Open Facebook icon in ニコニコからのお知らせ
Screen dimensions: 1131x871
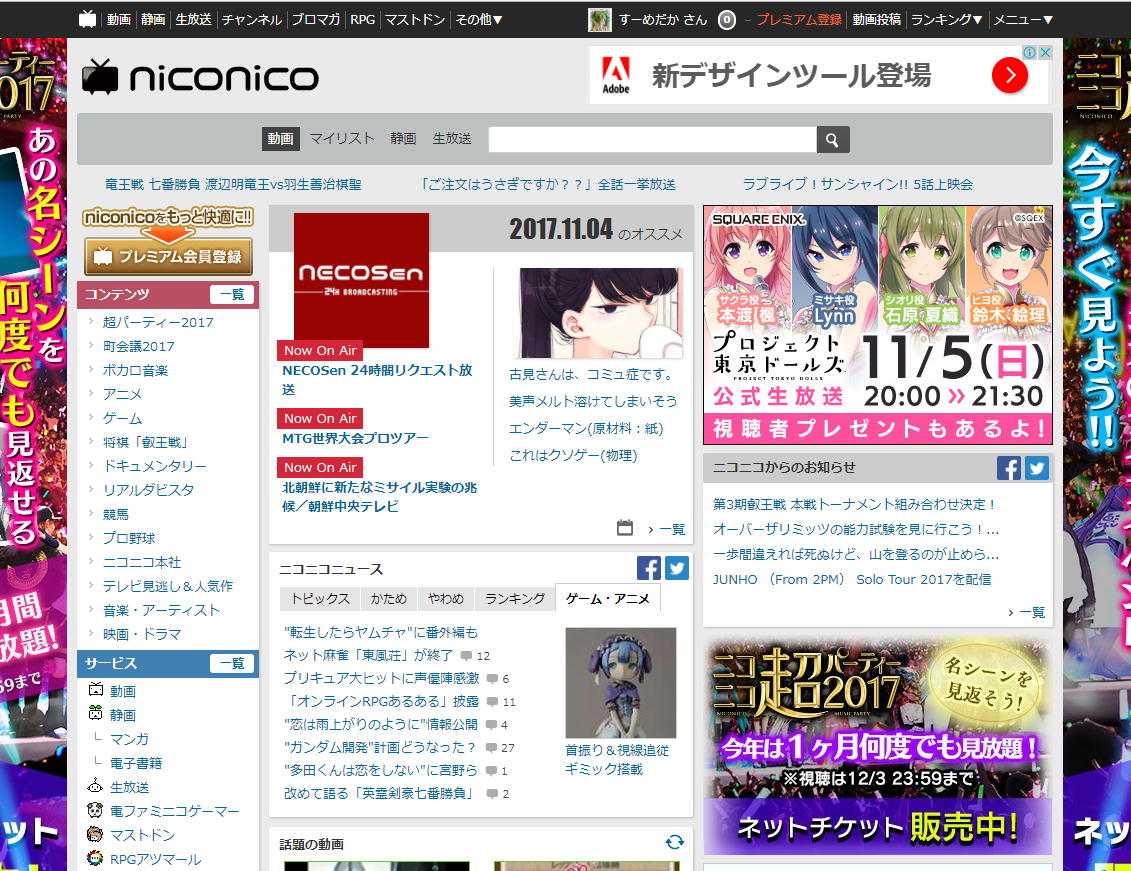pos(1009,468)
